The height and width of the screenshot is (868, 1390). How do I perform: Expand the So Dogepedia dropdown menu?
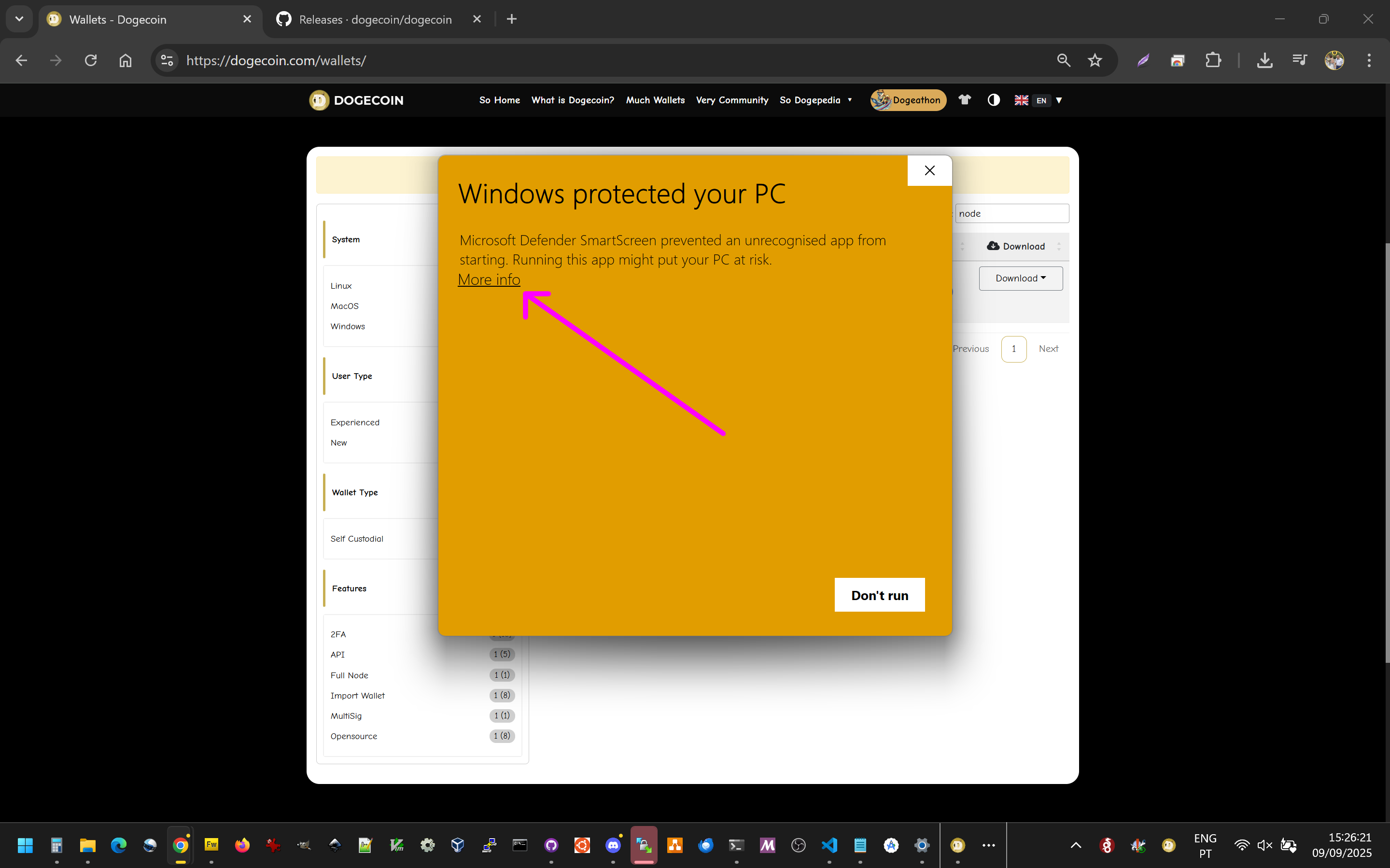pos(815,100)
